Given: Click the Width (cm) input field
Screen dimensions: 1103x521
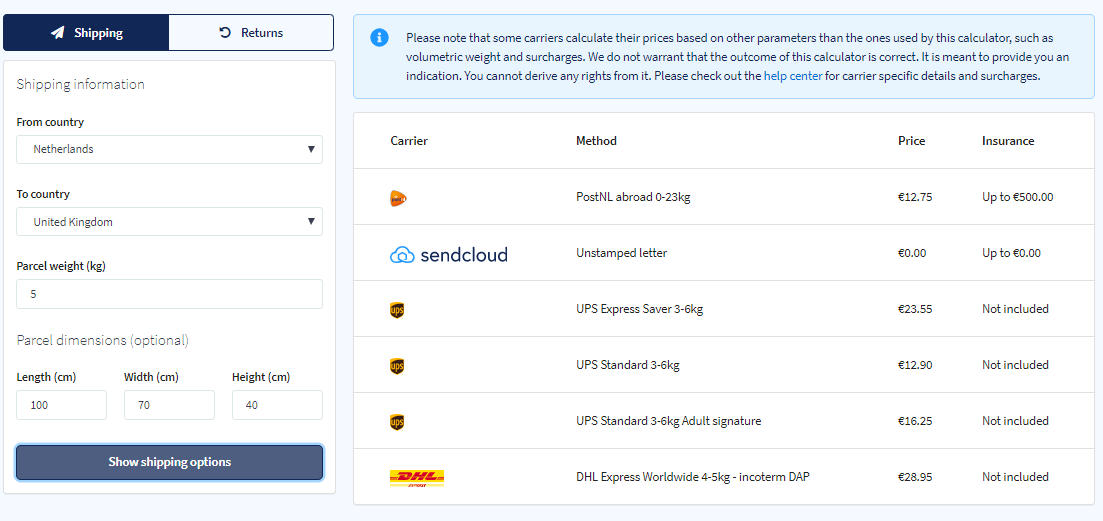Looking at the screenshot, I should pyautogui.click(x=170, y=405).
